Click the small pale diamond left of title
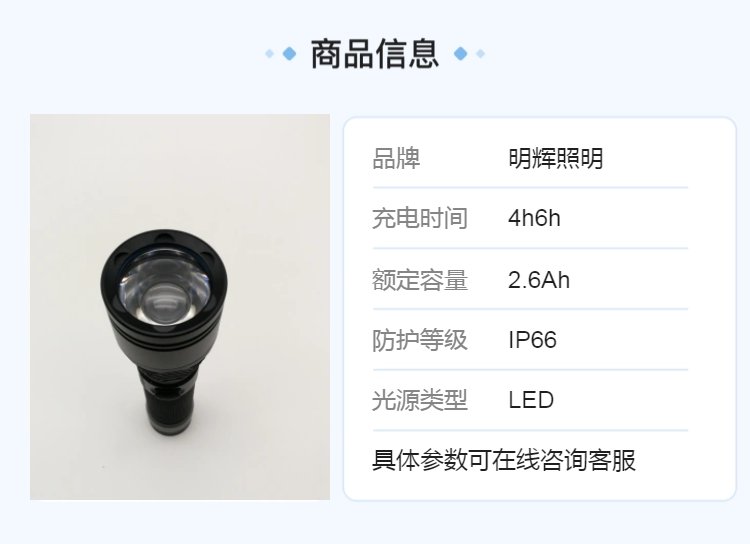 (x=270, y=54)
